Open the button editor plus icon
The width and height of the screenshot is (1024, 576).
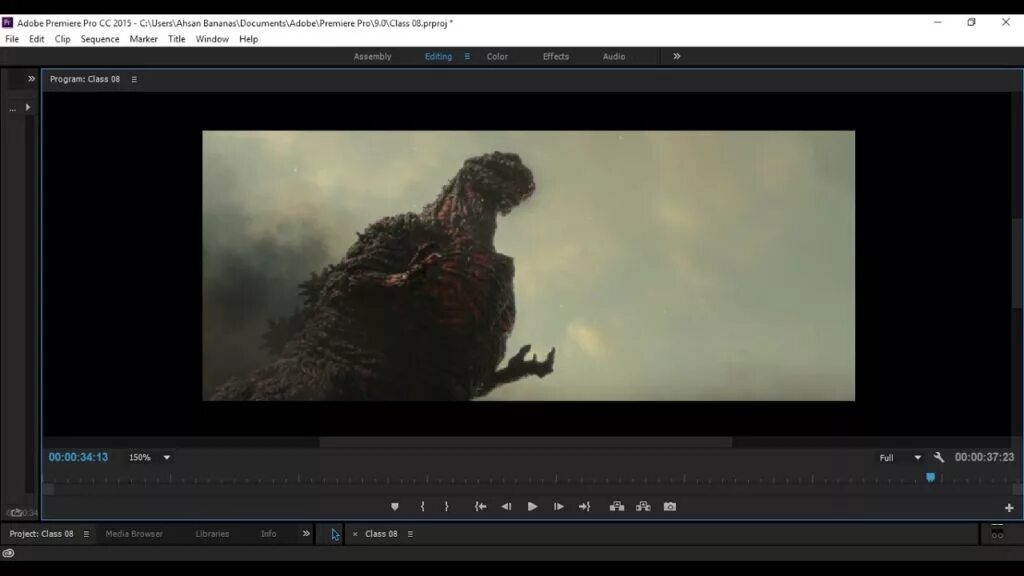coord(1009,508)
